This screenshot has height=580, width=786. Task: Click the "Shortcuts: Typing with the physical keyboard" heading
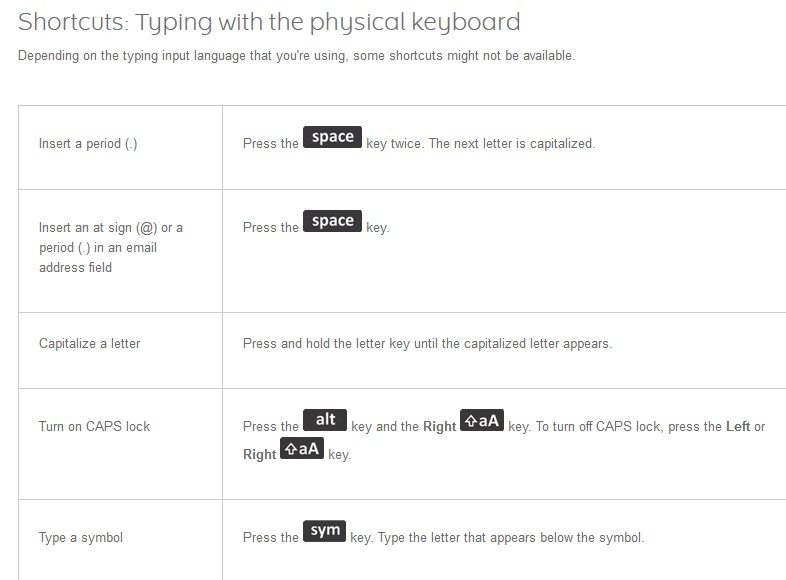(x=269, y=21)
